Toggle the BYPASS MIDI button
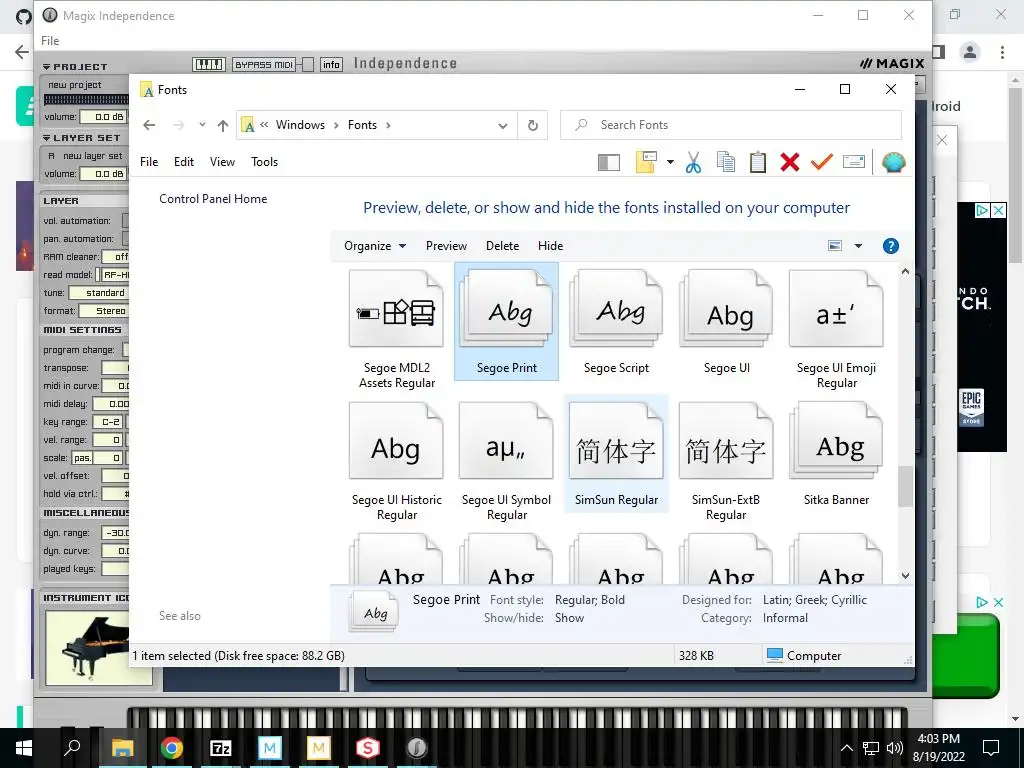This screenshot has height=768, width=1024. (264, 64)
